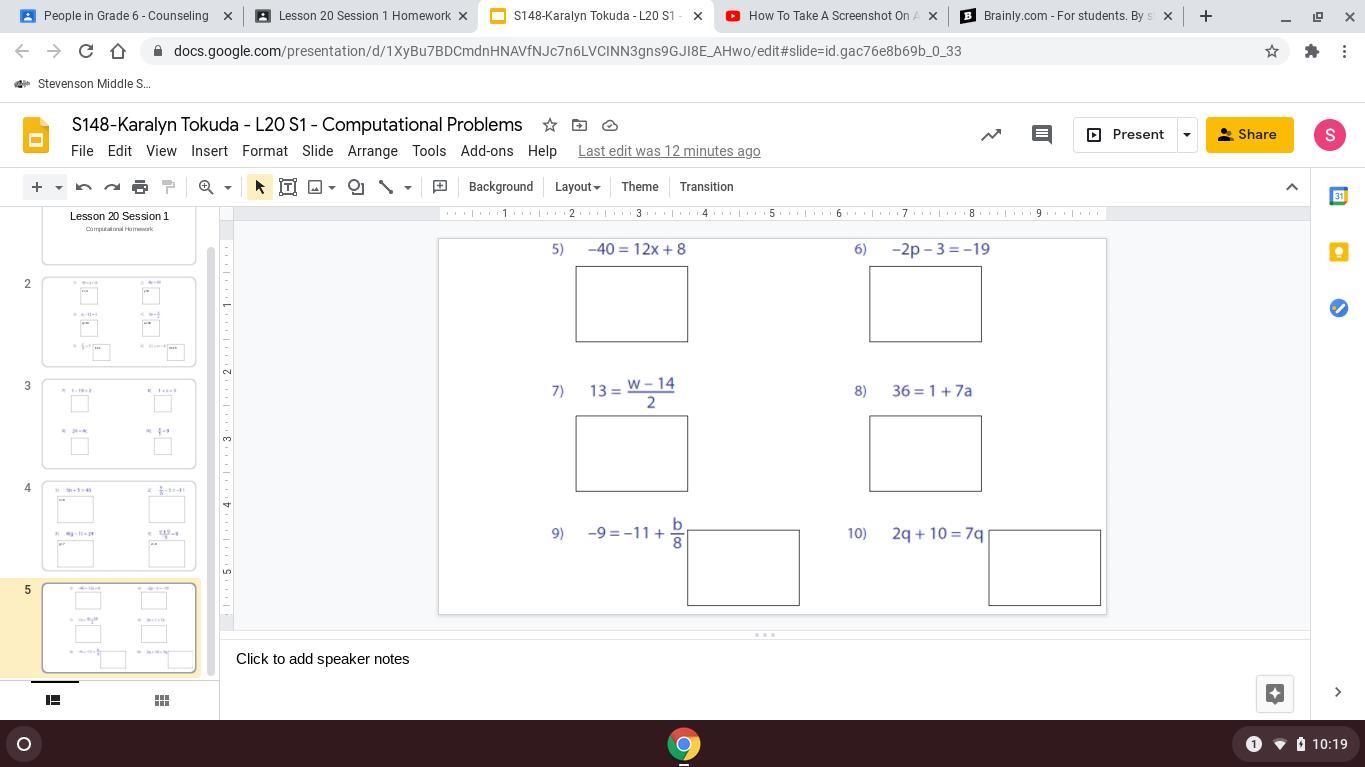
Task: Select slide 4 thumbnail
Action: tap(119, 526)
